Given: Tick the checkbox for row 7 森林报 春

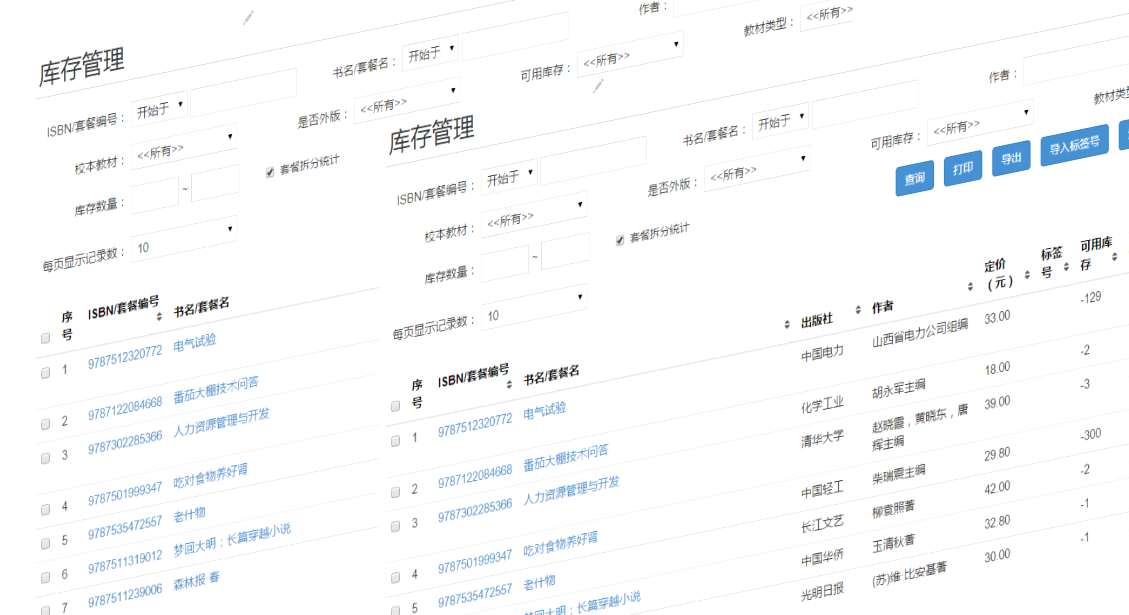Looking at the screenshot, I should (46, 609).
